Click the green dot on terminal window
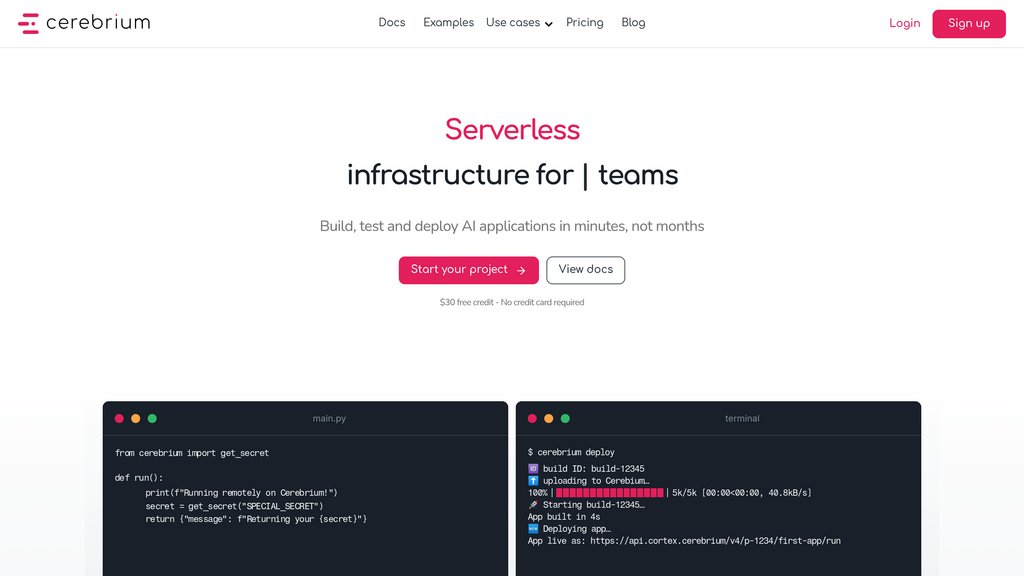 tap(566, 419)
